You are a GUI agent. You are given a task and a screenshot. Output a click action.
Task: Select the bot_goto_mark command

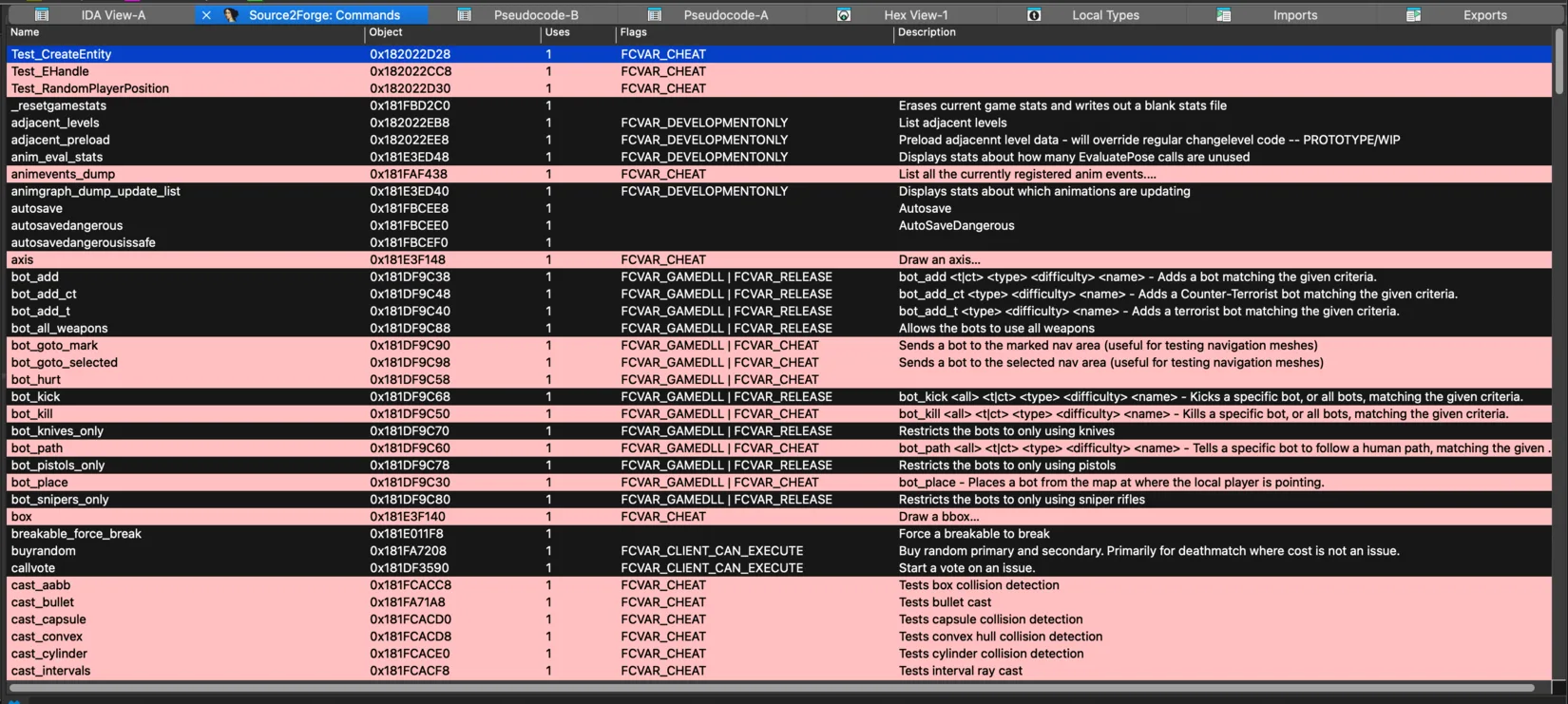coord(779,345)
